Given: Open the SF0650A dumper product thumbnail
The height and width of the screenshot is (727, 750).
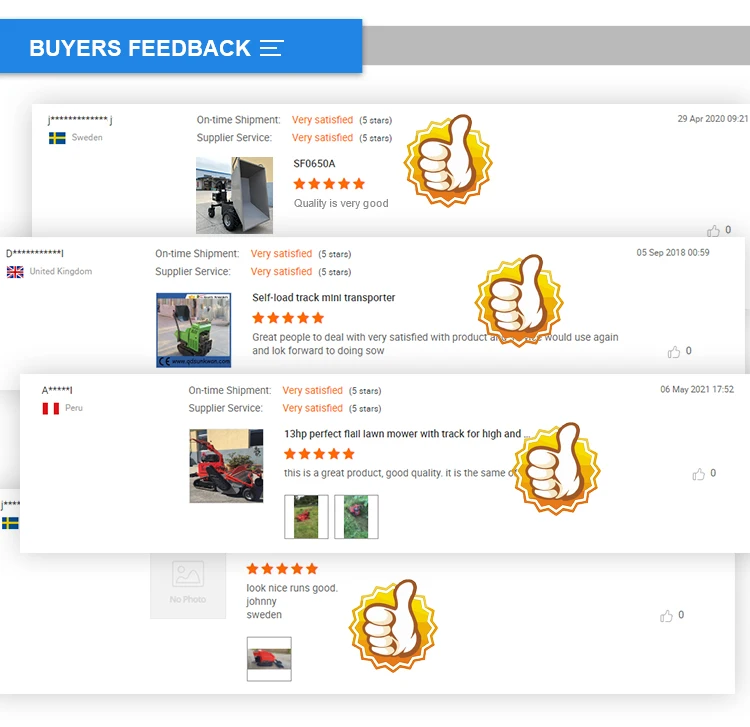Looking at the screenshot, I should coord(234,195).
